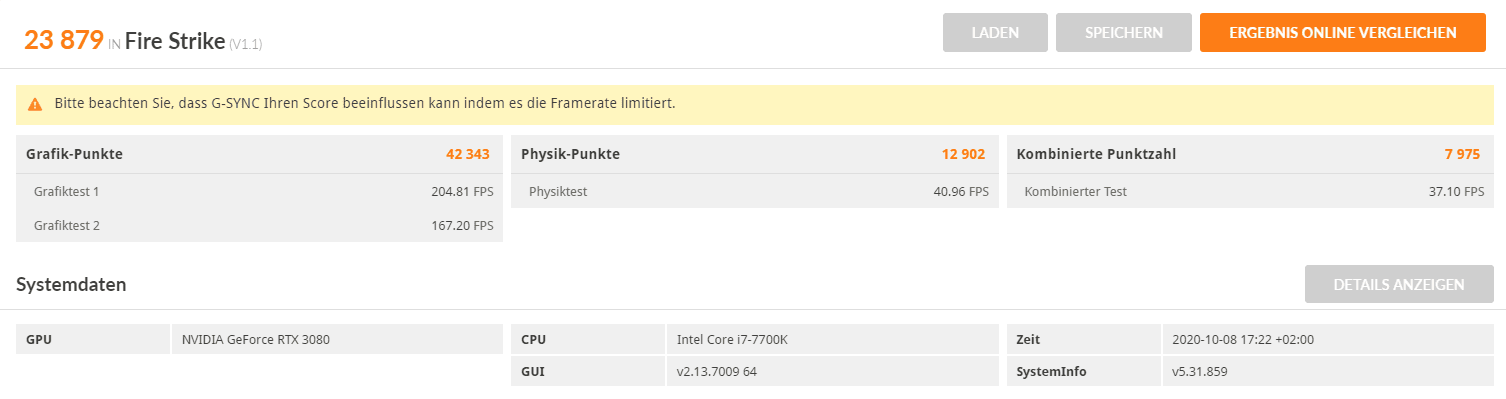Click the orange warning triangle icon
Viewport: 1506px width, 399px height.
(35, 104)
